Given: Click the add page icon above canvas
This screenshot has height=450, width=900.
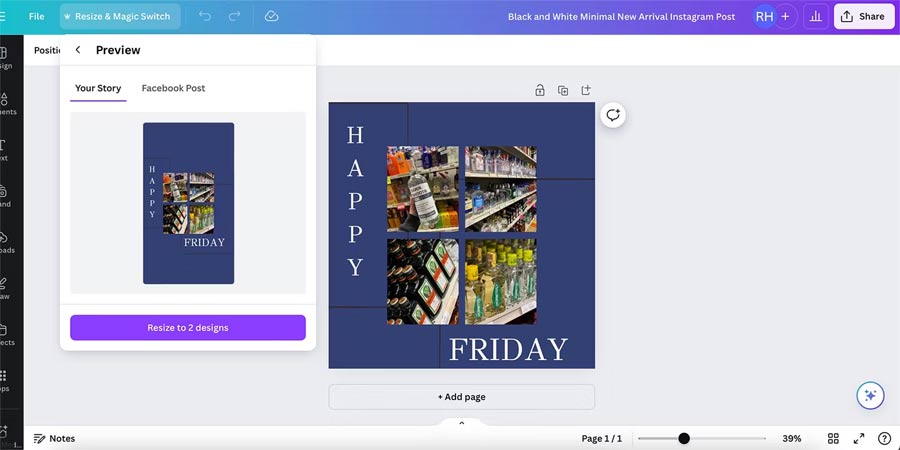Looking at the screenshot, I should coord(586,90).
